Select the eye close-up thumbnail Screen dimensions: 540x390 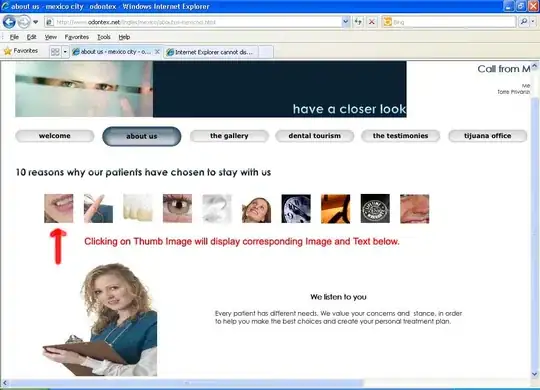point(177,208)
